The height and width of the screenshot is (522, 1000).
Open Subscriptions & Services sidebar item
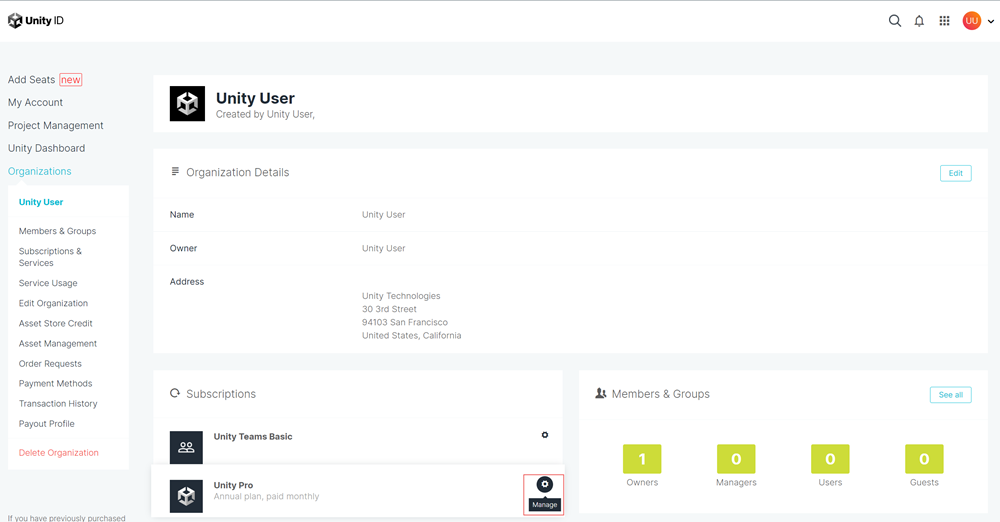[50, 257]
